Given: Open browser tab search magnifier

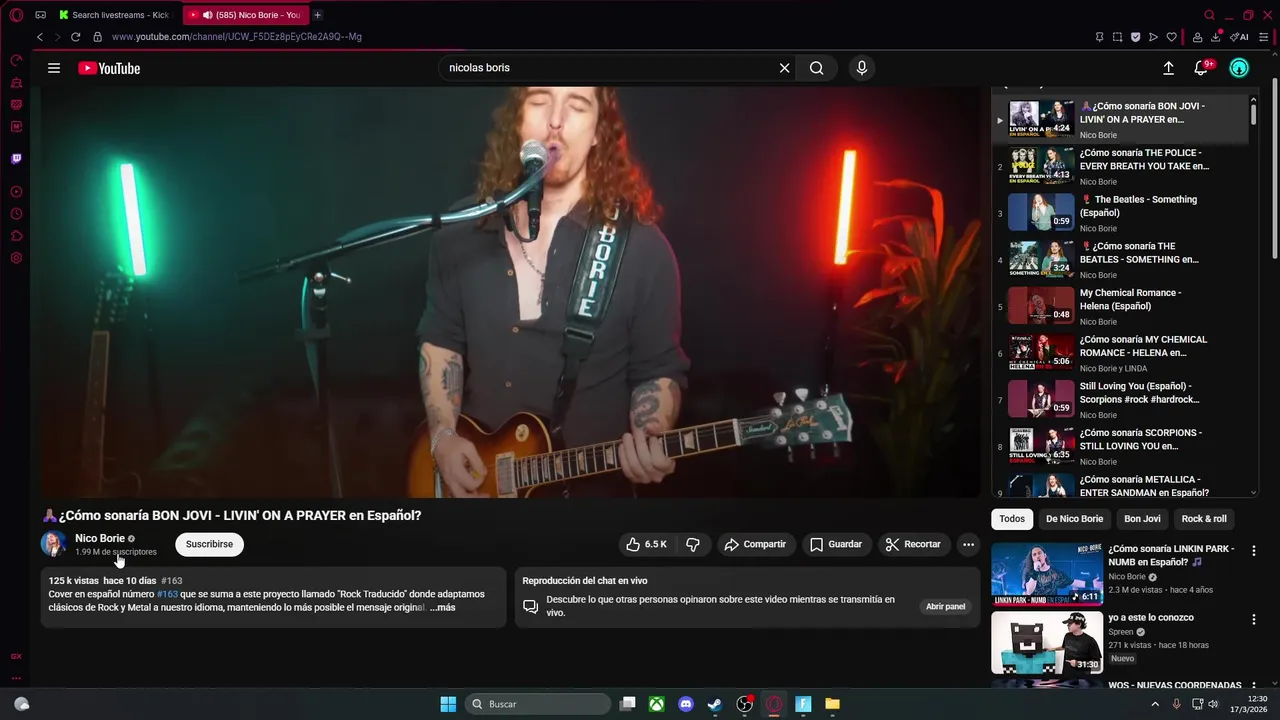Looking at the screenshot, I should (x=1209, y=15).
